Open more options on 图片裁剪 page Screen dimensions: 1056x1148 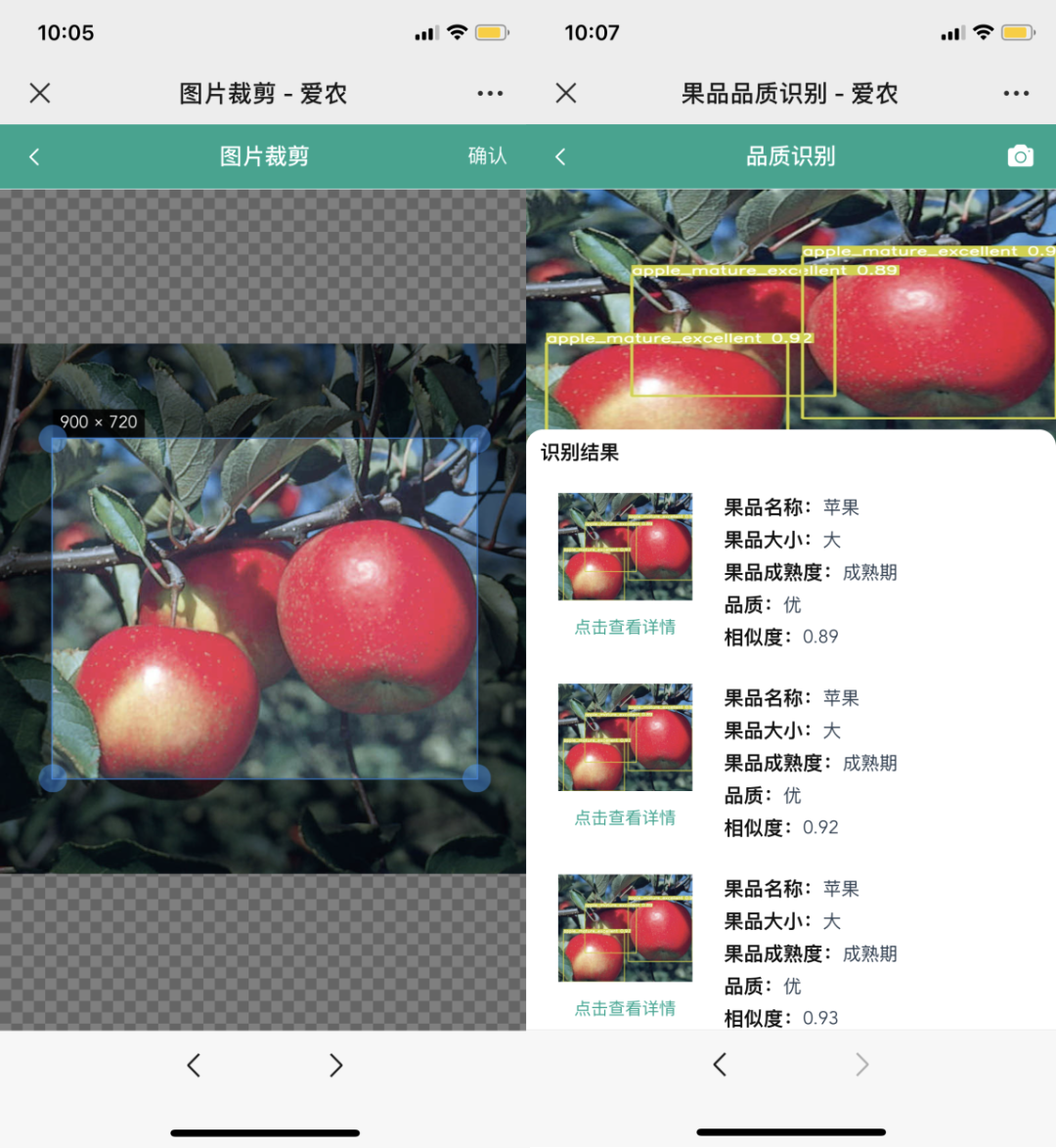pyautogui.click(x=490, y=93)
